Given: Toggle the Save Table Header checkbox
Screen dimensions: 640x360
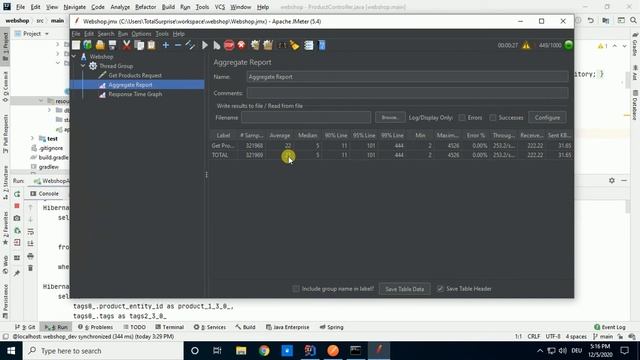Looking at the screenshot, I should pyautogui.click(x=440, y=289).
